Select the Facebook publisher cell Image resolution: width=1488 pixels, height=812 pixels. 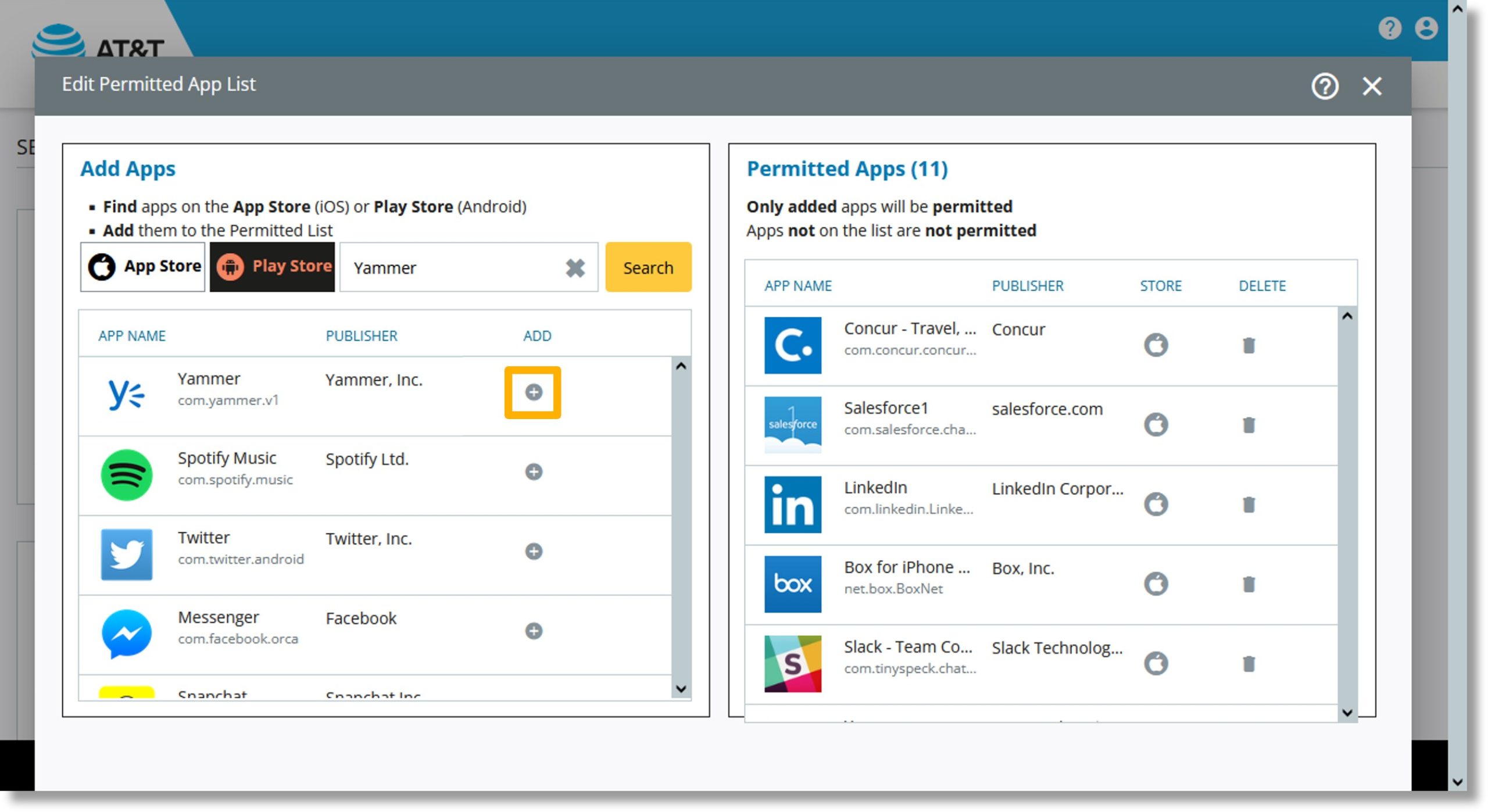click(361, 618)
